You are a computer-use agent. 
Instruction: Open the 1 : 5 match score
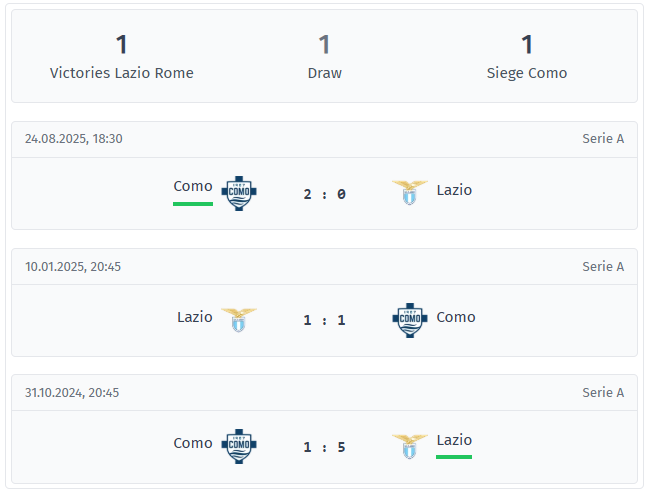pyautogui.click(x=324, y=447)
